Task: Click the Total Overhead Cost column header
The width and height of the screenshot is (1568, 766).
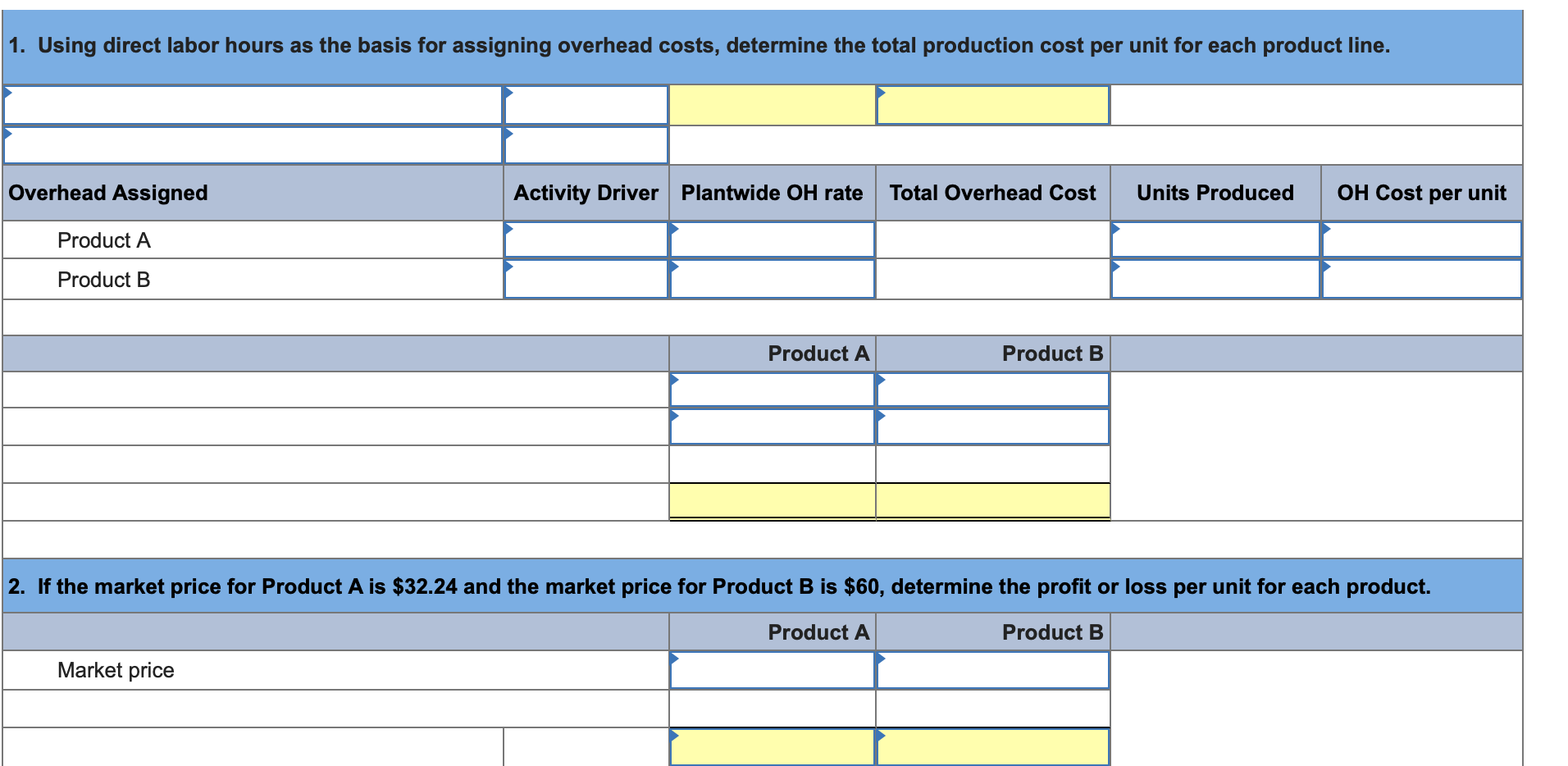Action: (x=992, y=193)
